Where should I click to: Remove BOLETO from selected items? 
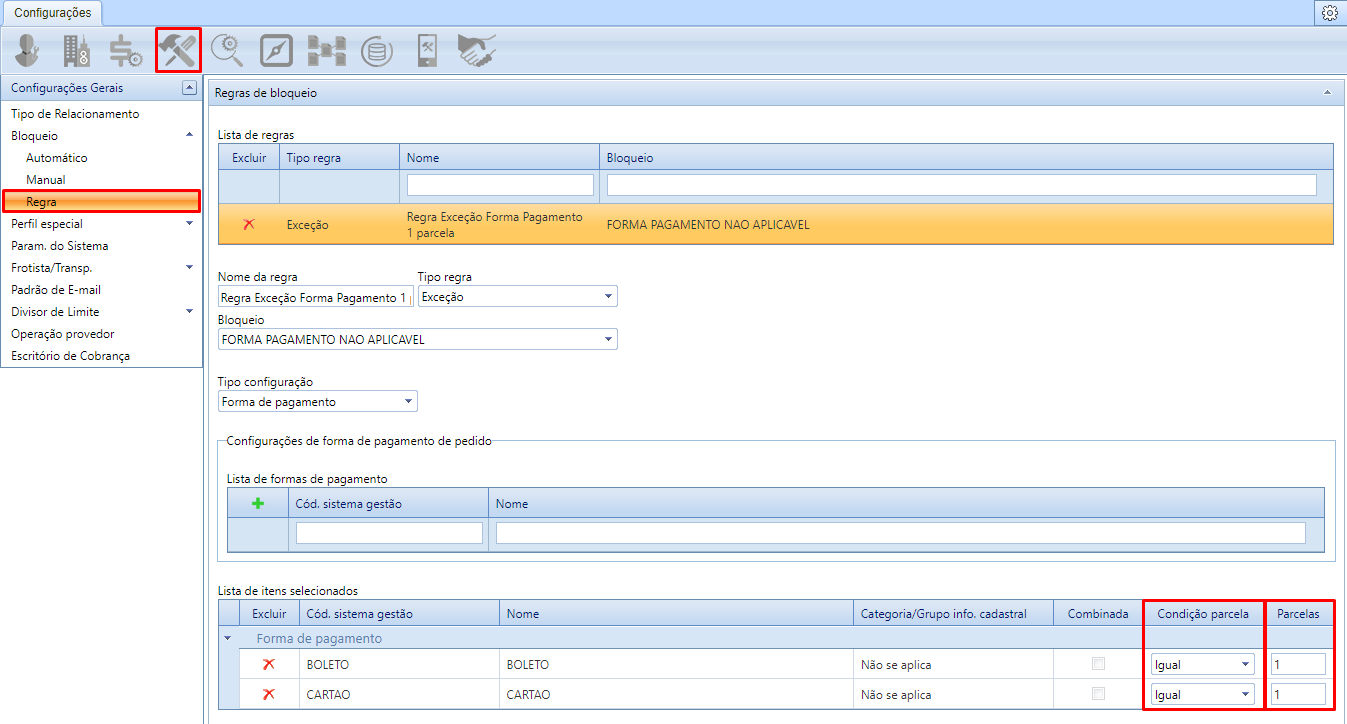(268, 664)
